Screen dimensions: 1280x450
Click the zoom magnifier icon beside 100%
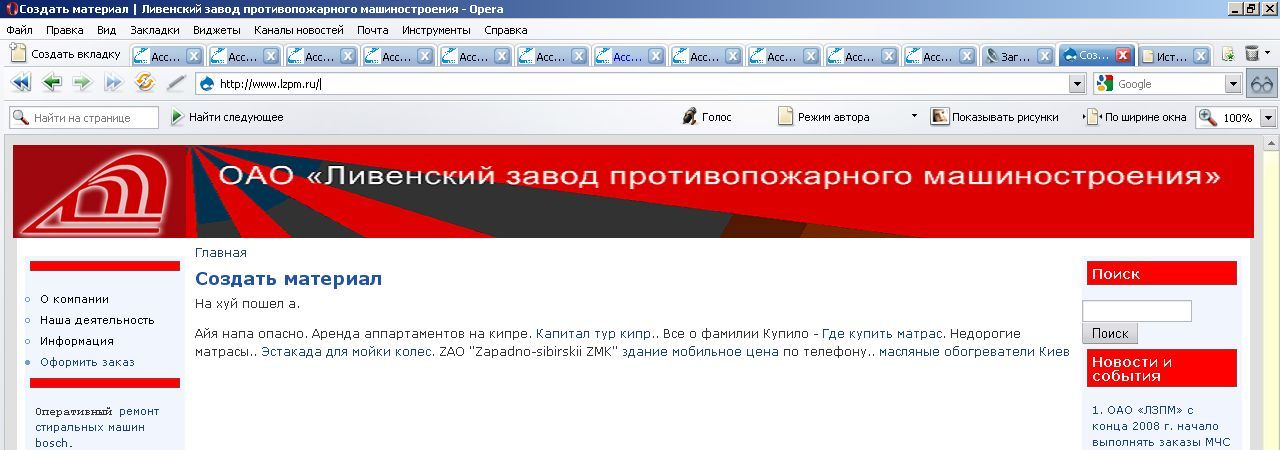tap(1208, 117)
